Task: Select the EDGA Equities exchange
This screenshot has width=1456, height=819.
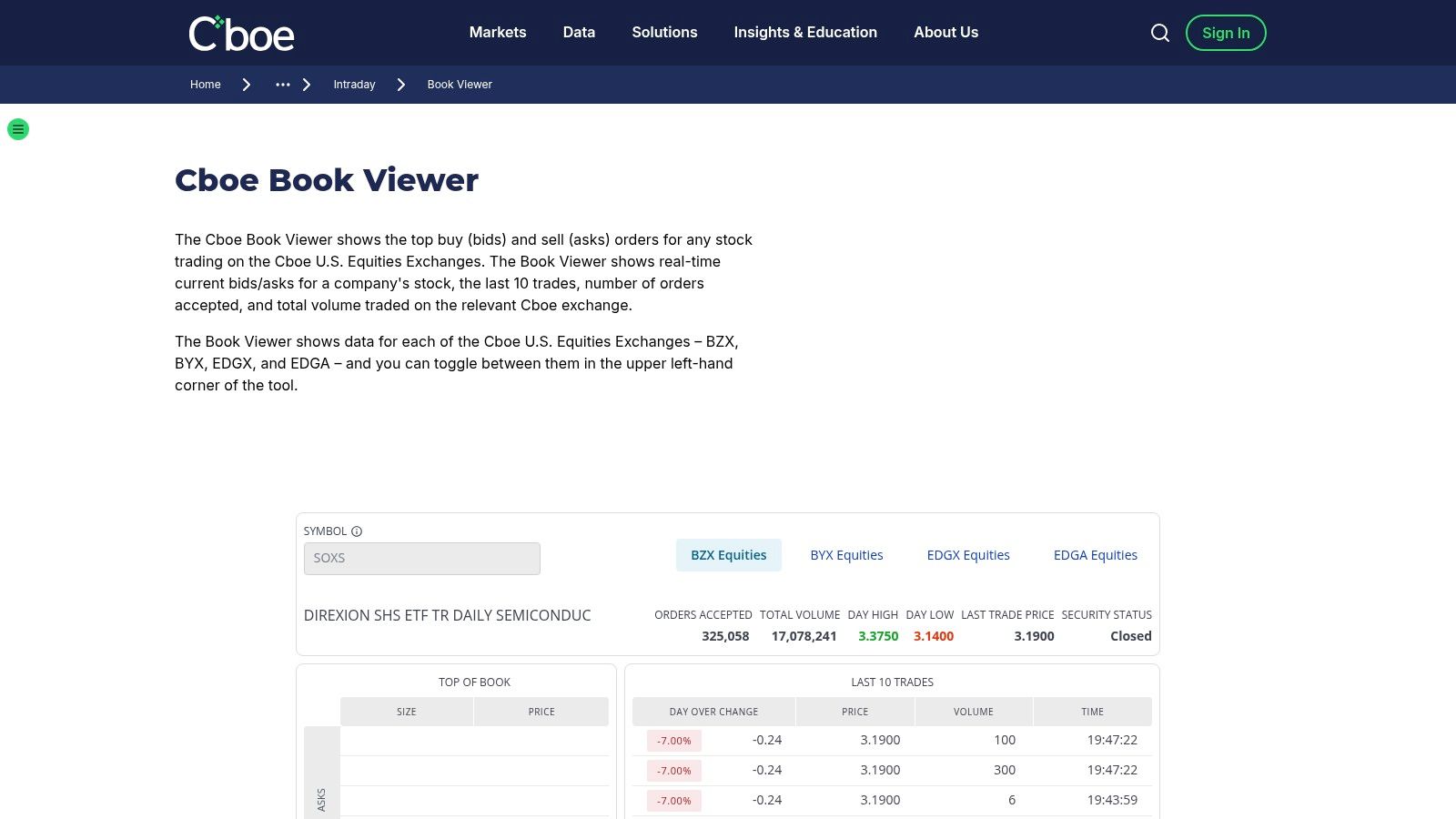Action: click(x=1096, y=554)
